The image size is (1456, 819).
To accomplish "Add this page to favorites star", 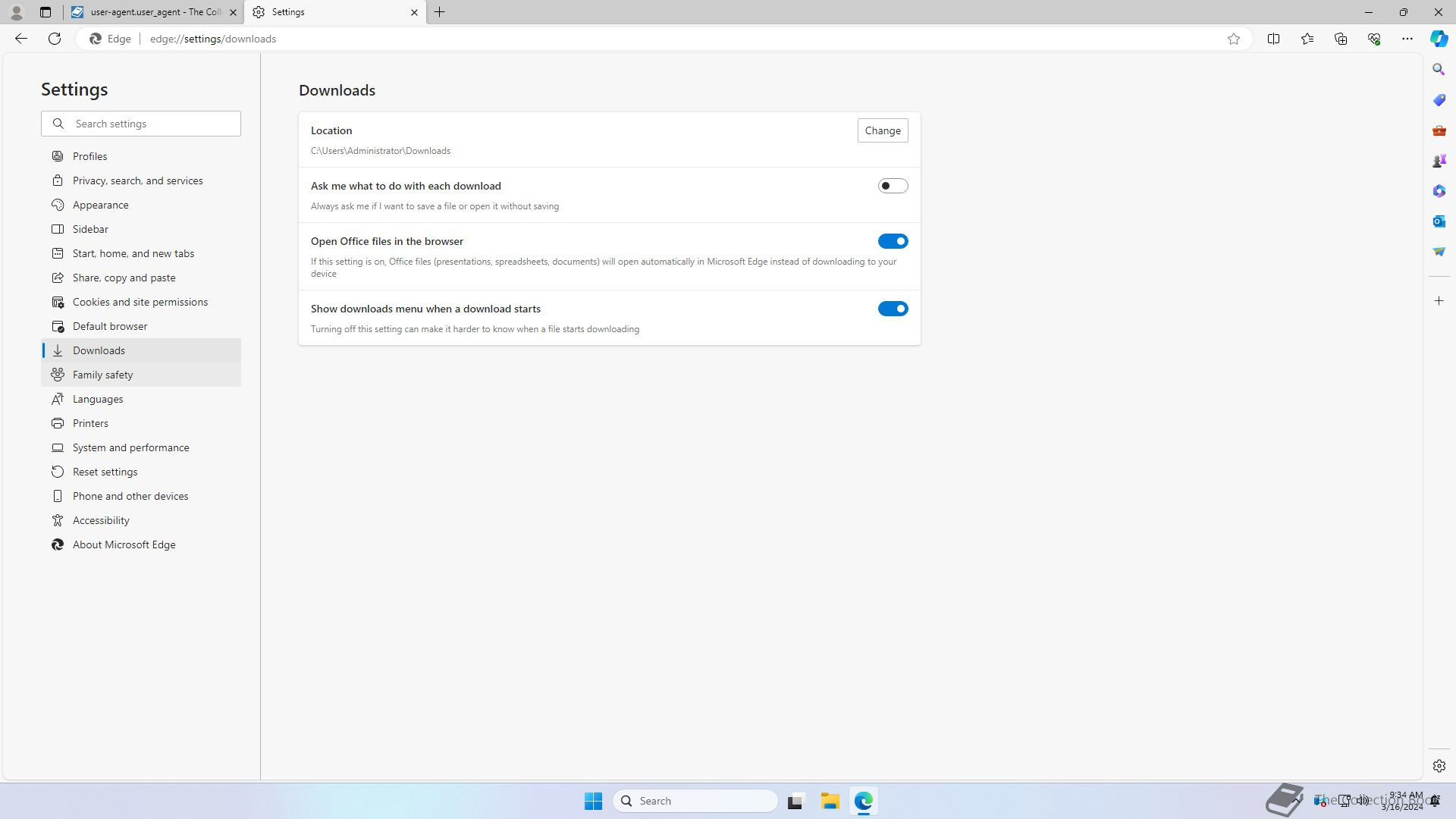I will tap(1234, 39).
